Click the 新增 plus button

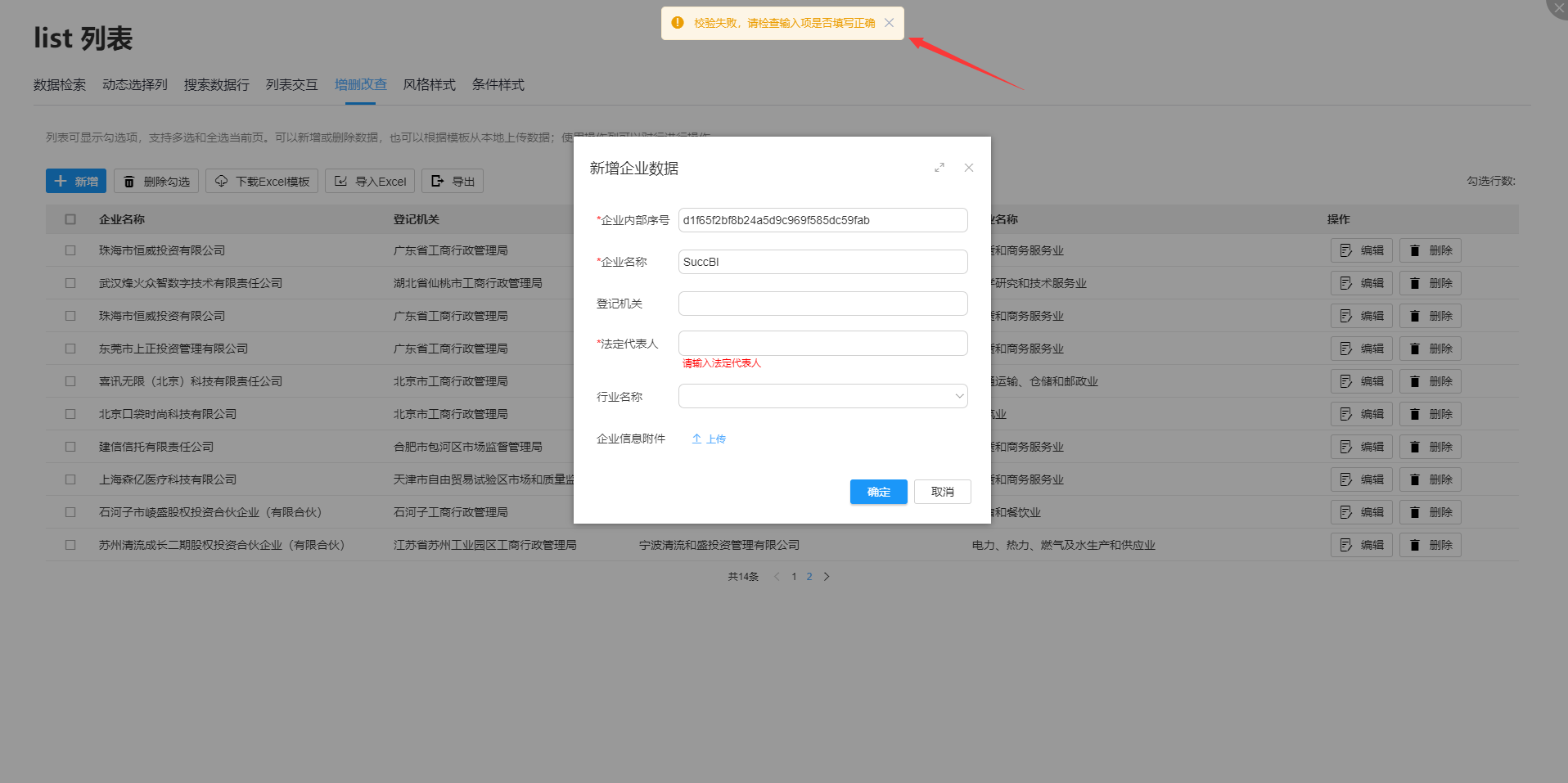pyautogui.click(x=76, y=182)
